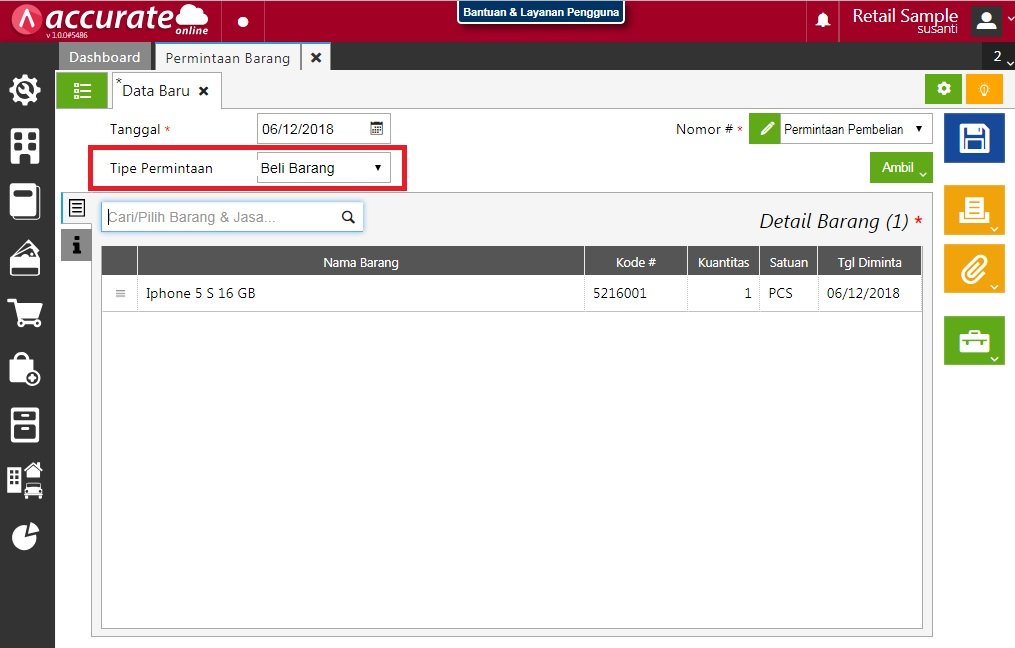
Task: Click the green briefcase icon
Action: [973, 341]
